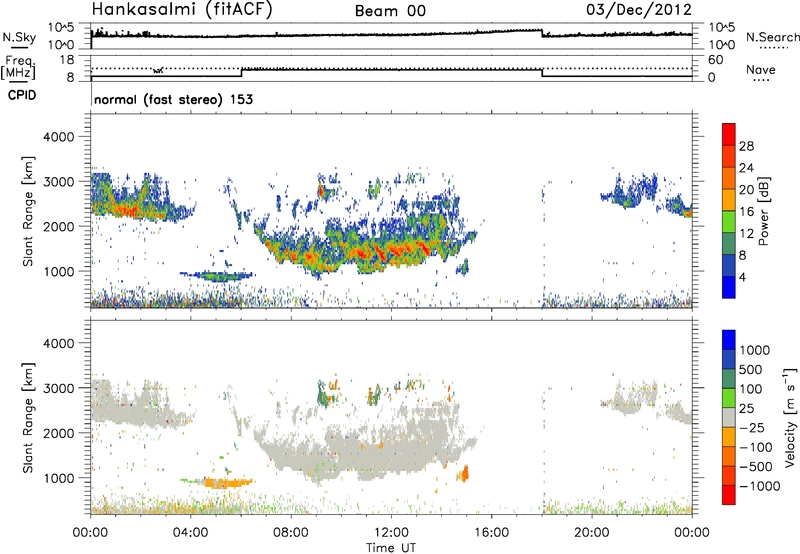
Task: Click the strong power echo band near 12:00
Action: (x=393, y=249)
